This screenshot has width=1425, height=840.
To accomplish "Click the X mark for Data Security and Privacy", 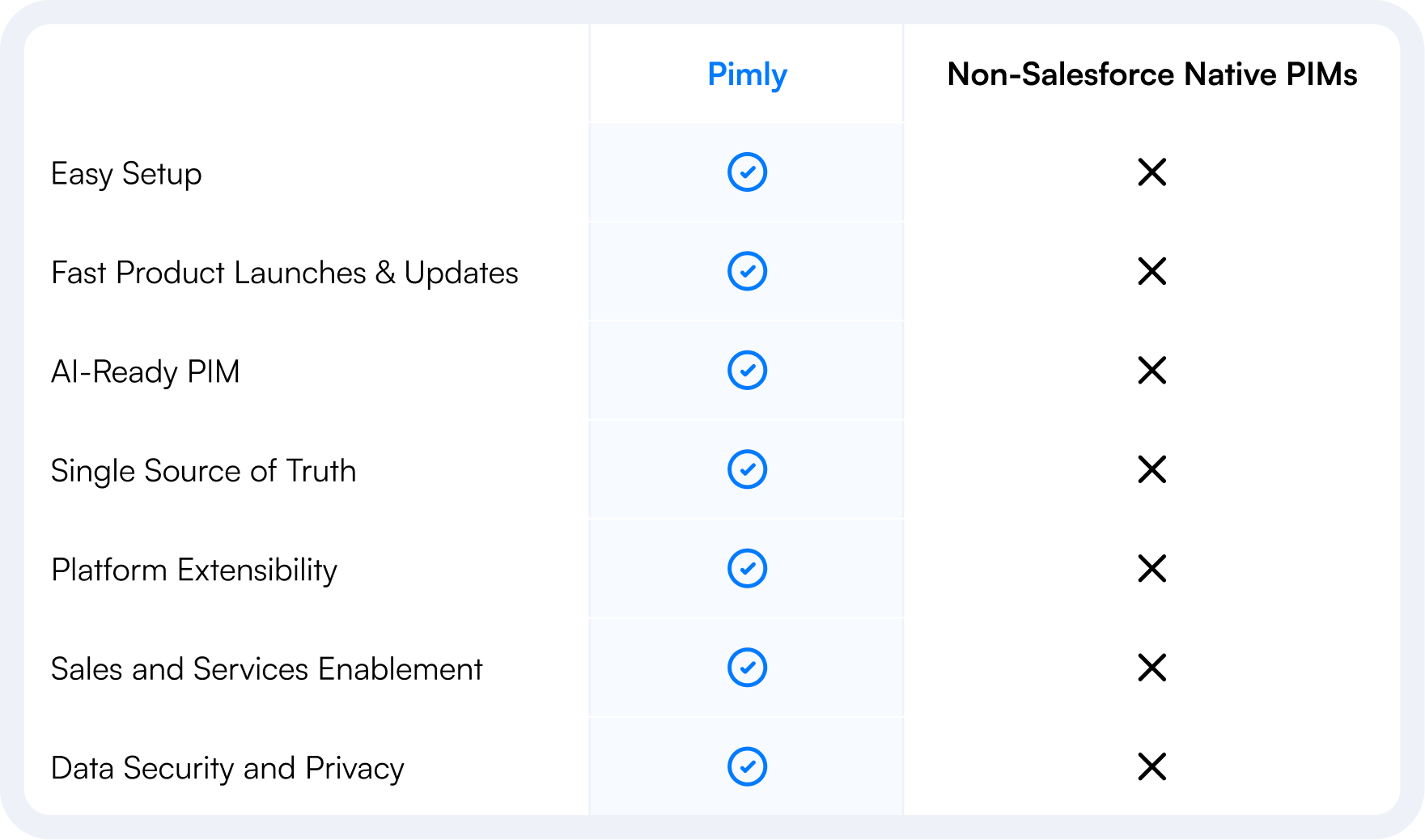I will tap(1151, 766).
